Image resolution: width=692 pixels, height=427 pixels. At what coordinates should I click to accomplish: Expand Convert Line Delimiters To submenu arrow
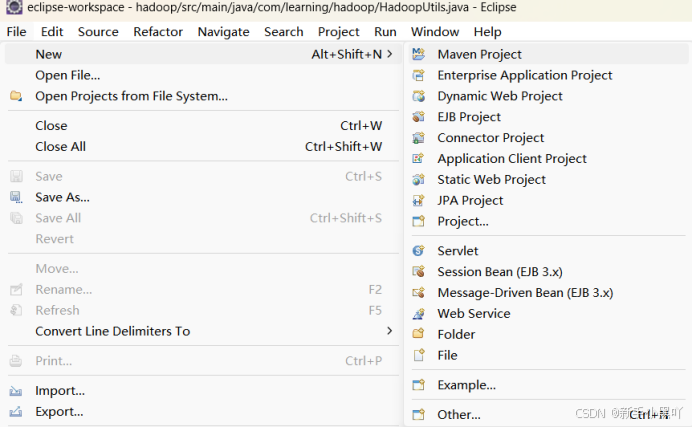tap(389, 330)
